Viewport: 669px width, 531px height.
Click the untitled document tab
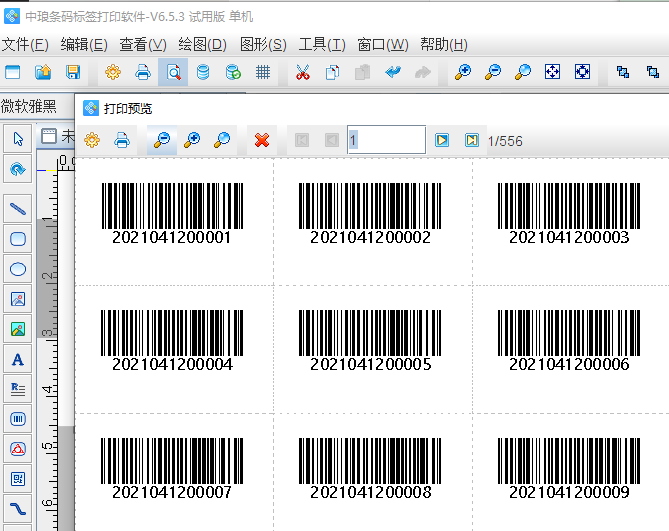coord(57,136)
